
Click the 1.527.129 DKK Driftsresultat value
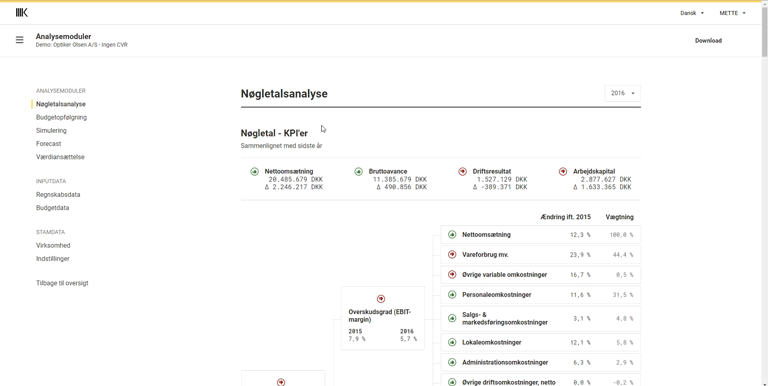[502, 180]
